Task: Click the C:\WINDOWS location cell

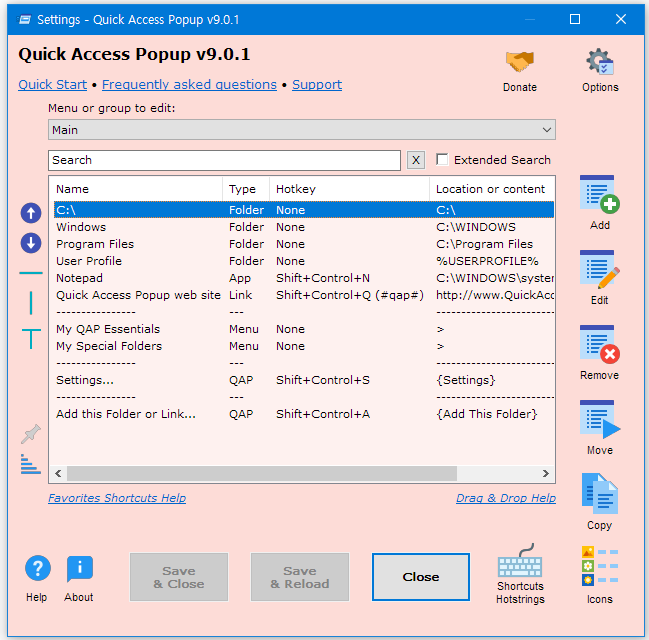Action: click(476, 227)
